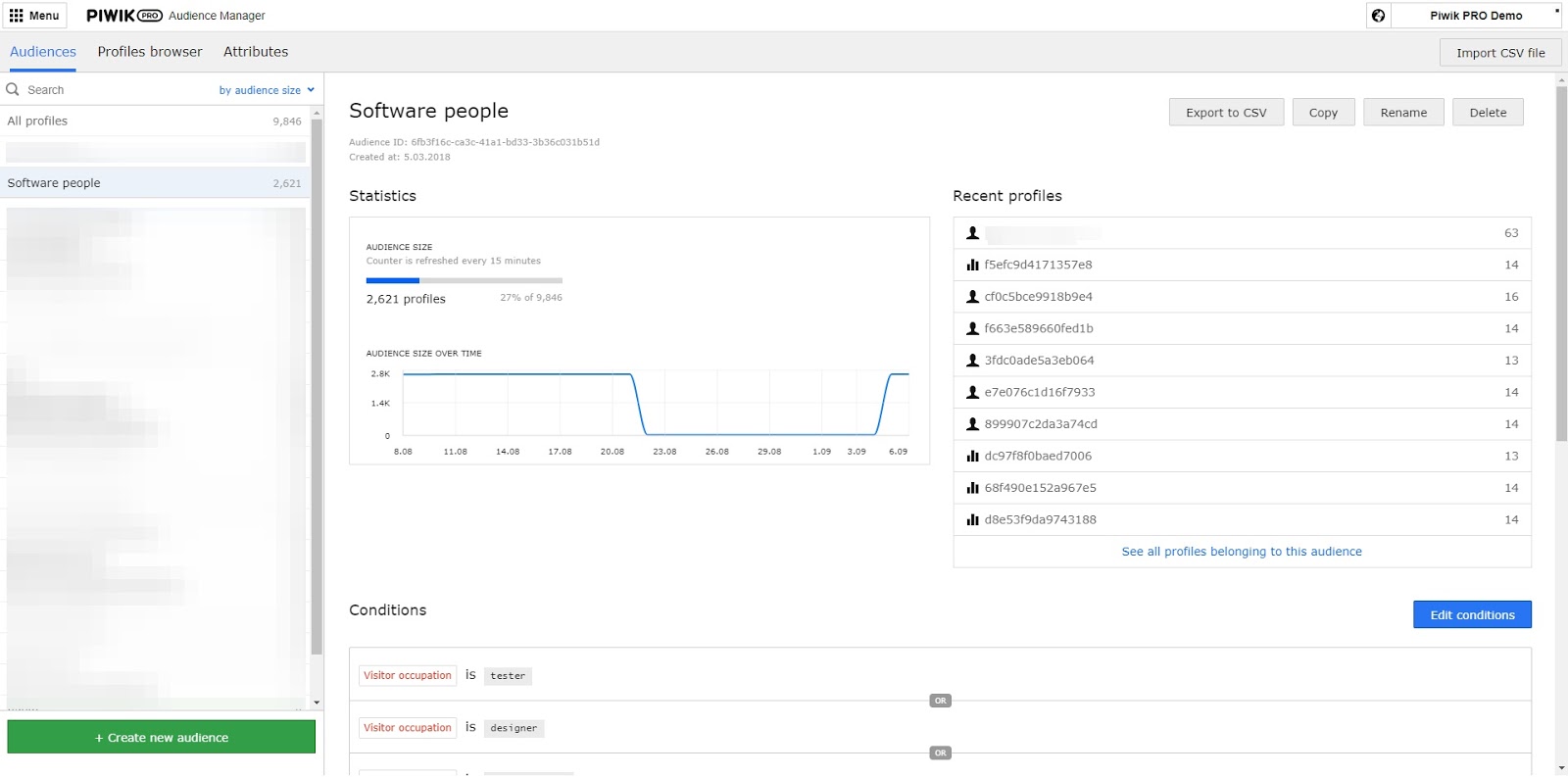This screenshot has width=1568, height=777.
Task: Click the bar chart icon for f5efc9d4171357e8
Action: coord(972,265)
